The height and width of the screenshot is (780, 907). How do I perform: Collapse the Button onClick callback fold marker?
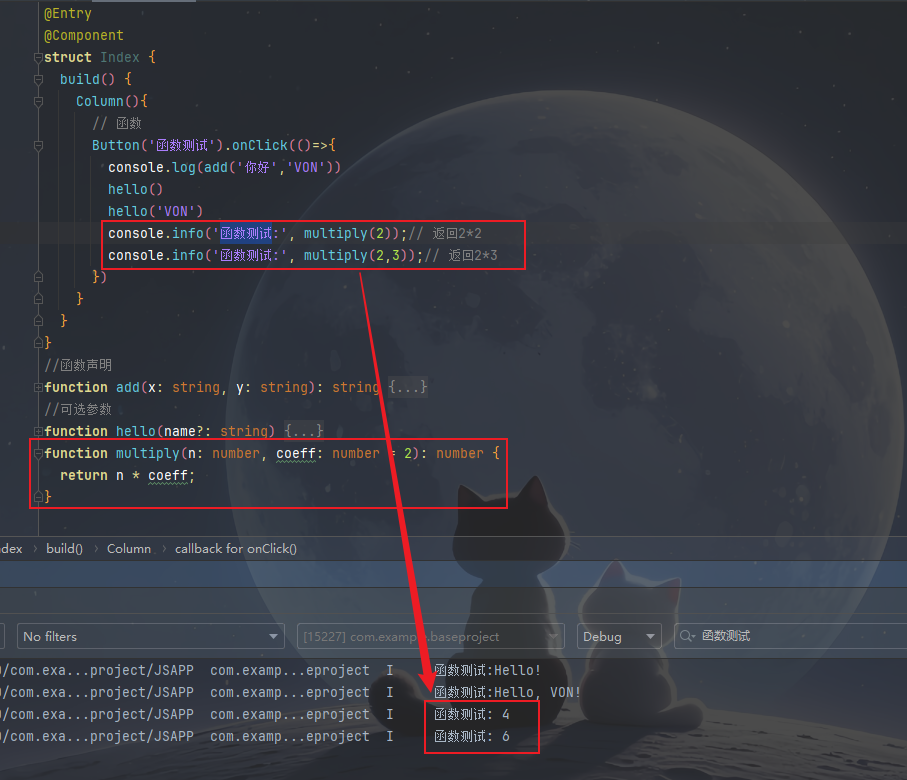(x=38, y=145)
